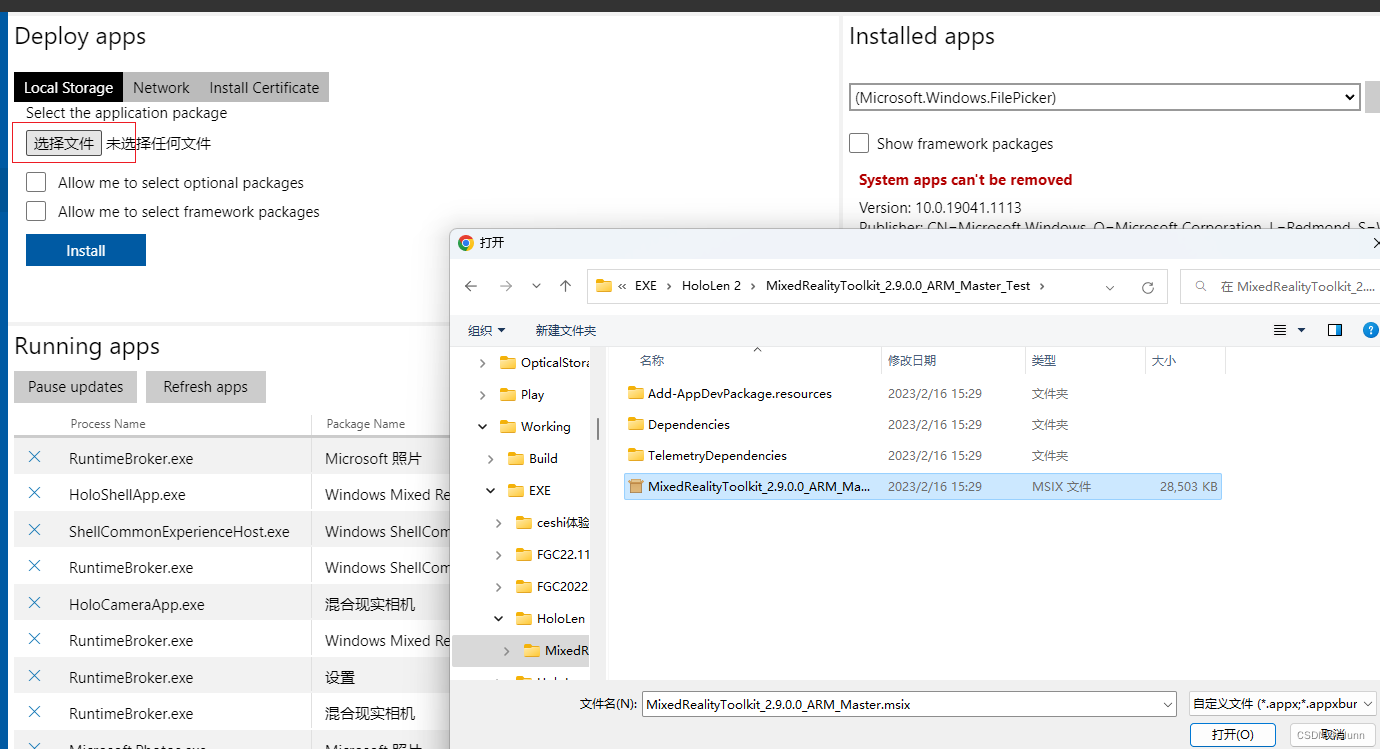The height and width of the screenshot is (749, 1380).
Task: Terminate HoloShellApp.exe with X icon
Action: [x=34, y=493]
